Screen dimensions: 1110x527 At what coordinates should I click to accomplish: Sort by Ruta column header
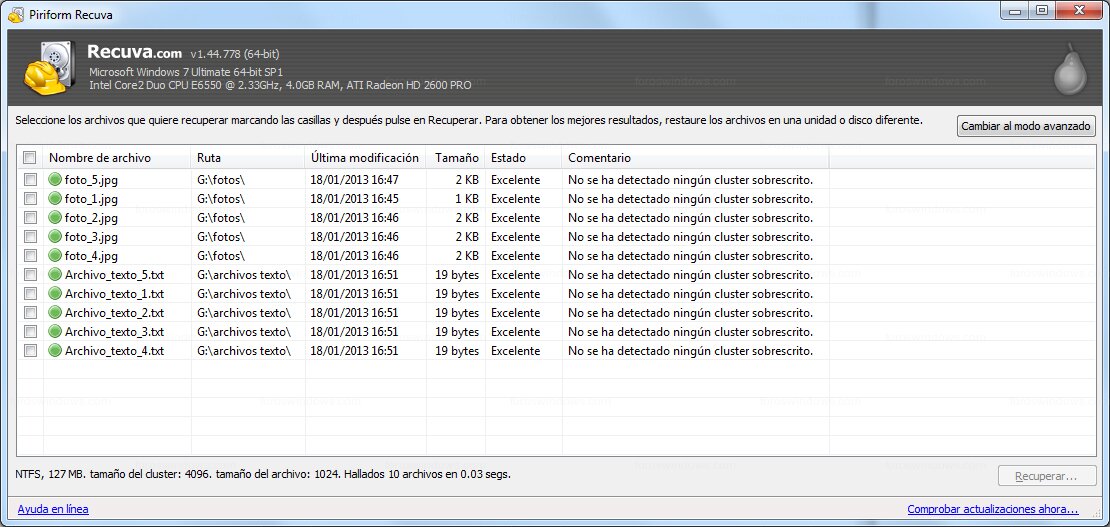point(248,158)
